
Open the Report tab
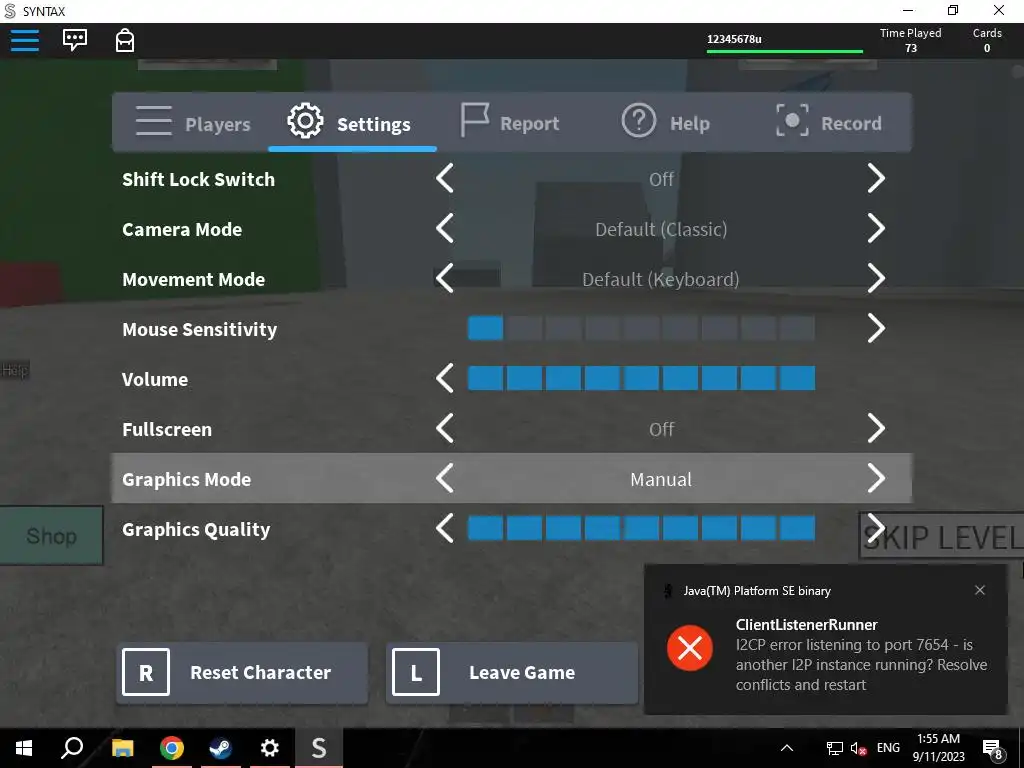click(510, 123)
